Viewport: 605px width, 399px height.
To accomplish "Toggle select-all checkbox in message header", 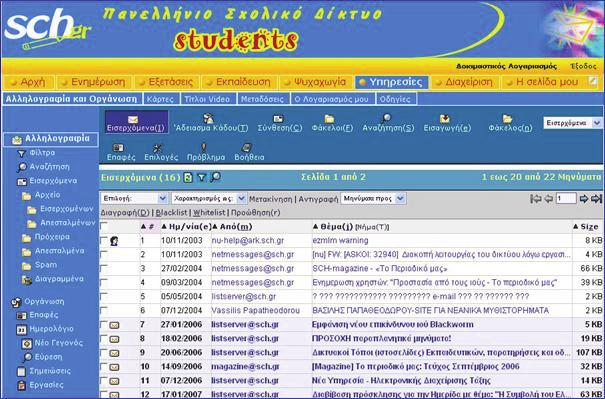I will (x=104, y=226).
